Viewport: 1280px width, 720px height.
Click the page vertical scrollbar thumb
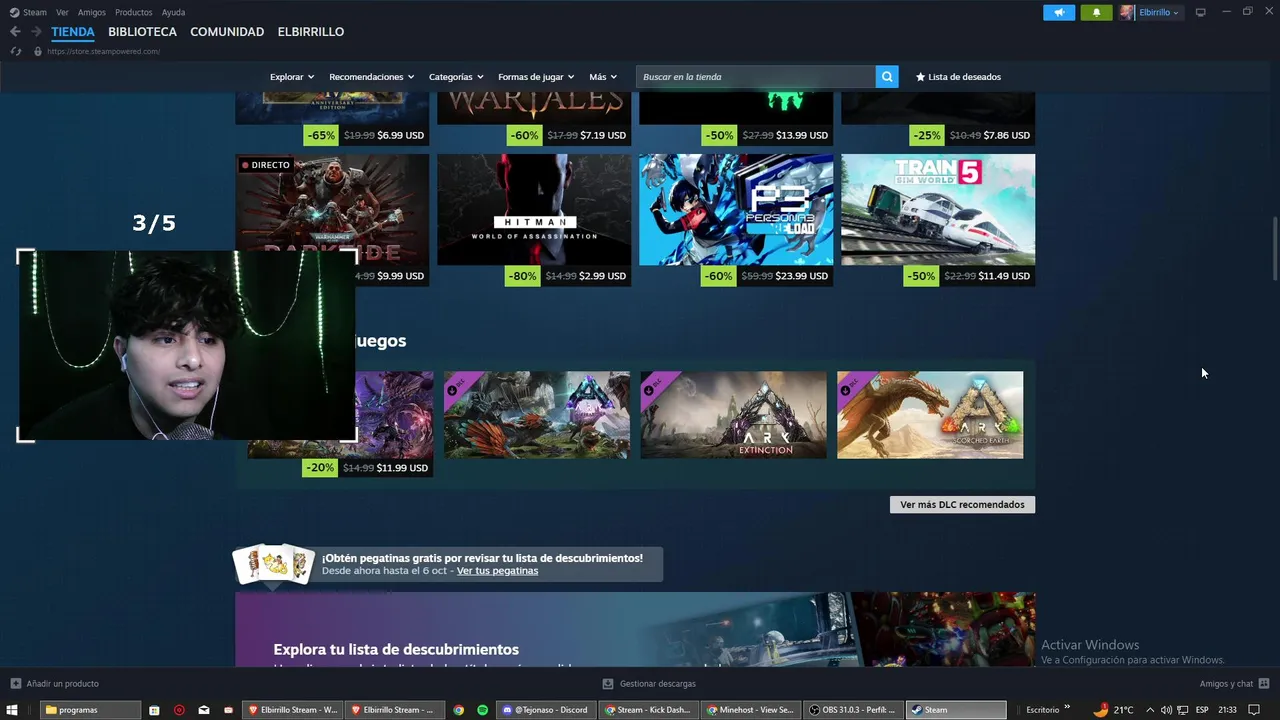point(1274,248)
